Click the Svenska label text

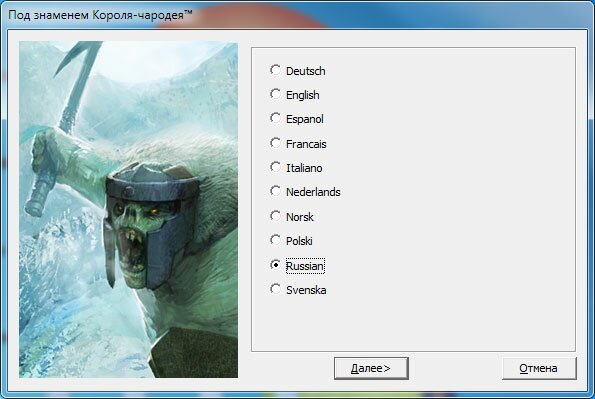pyautogui.click(x=306, y=290)
